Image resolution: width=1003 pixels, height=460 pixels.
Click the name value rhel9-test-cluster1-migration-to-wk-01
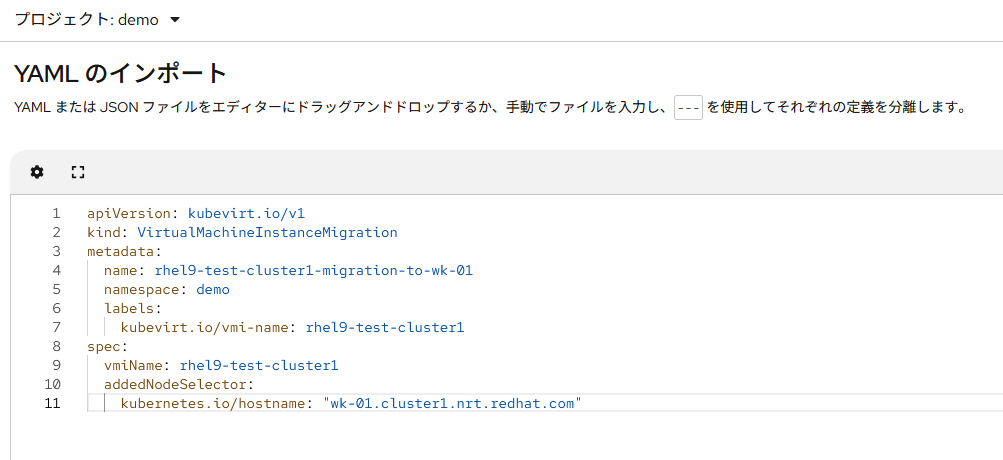[313, 270]
